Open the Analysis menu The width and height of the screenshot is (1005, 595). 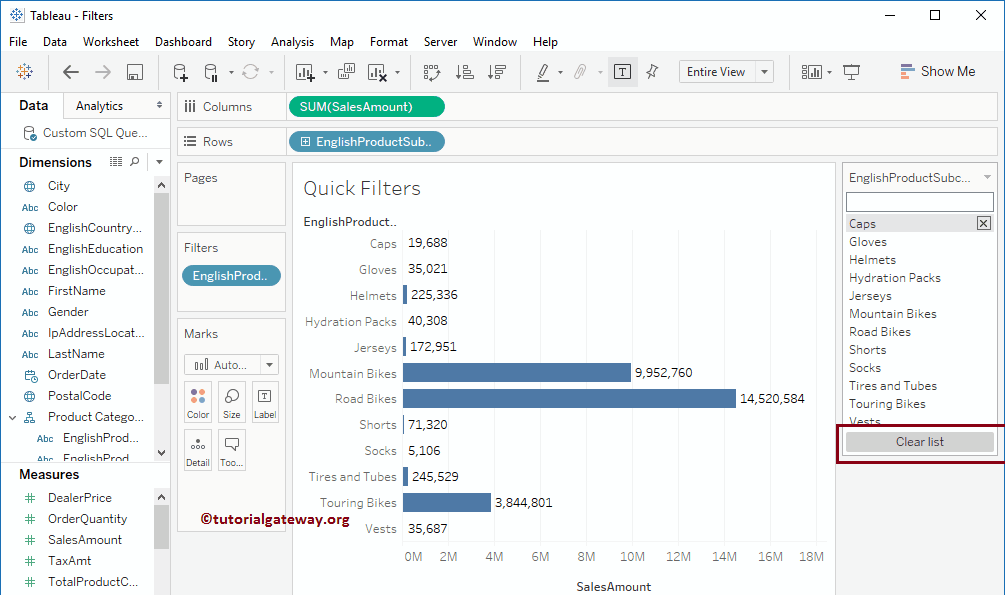pyautogui.click(x=292, y=42)
